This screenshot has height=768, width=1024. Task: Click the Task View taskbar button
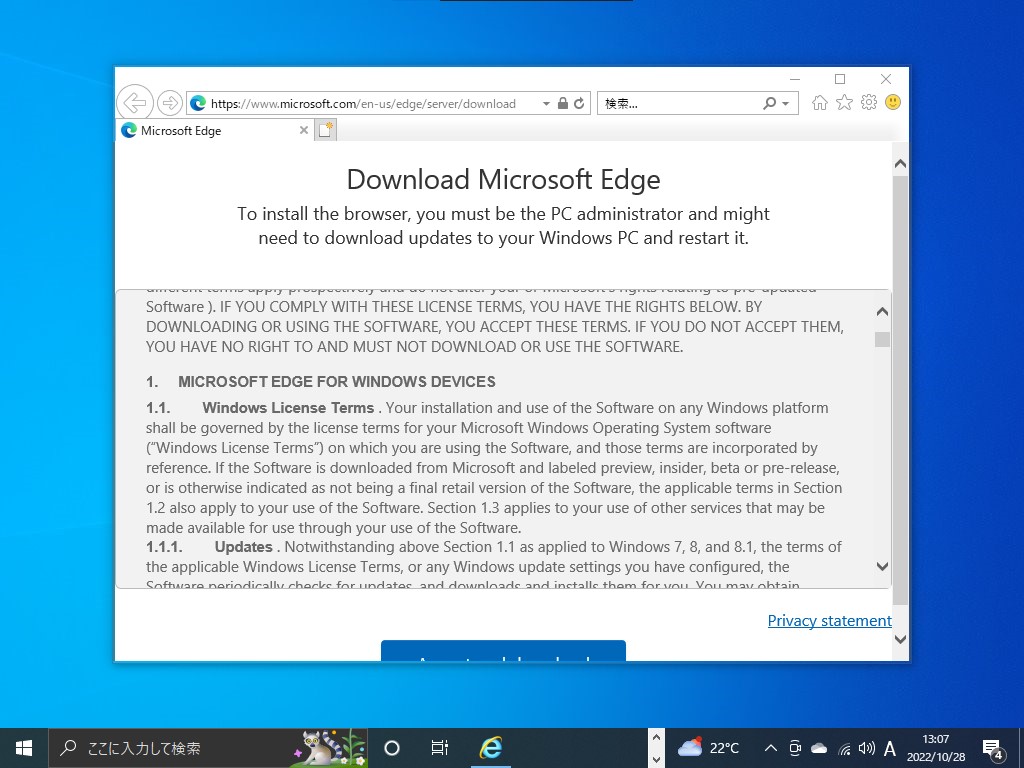point(439,747)
